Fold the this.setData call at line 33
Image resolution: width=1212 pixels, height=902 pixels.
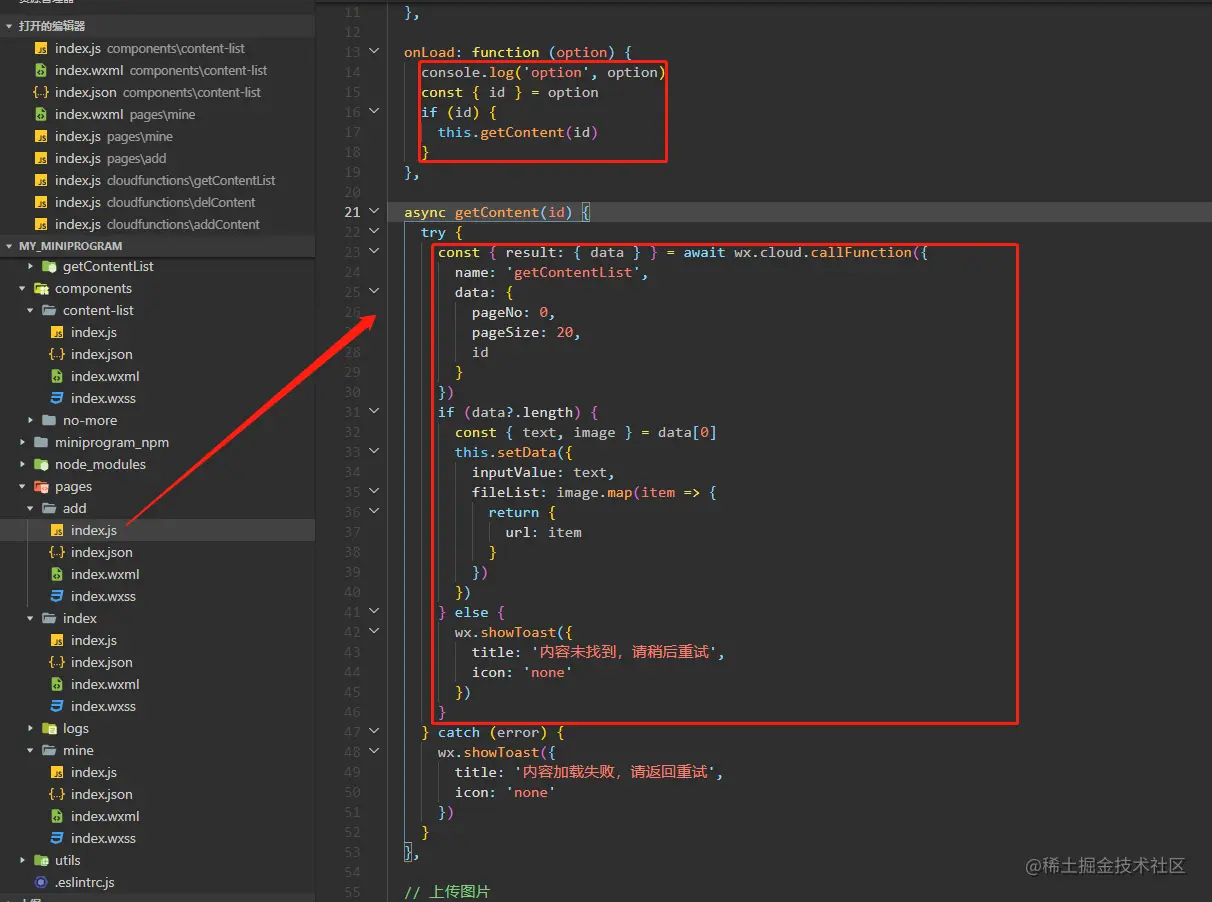(x=374, y=451)
